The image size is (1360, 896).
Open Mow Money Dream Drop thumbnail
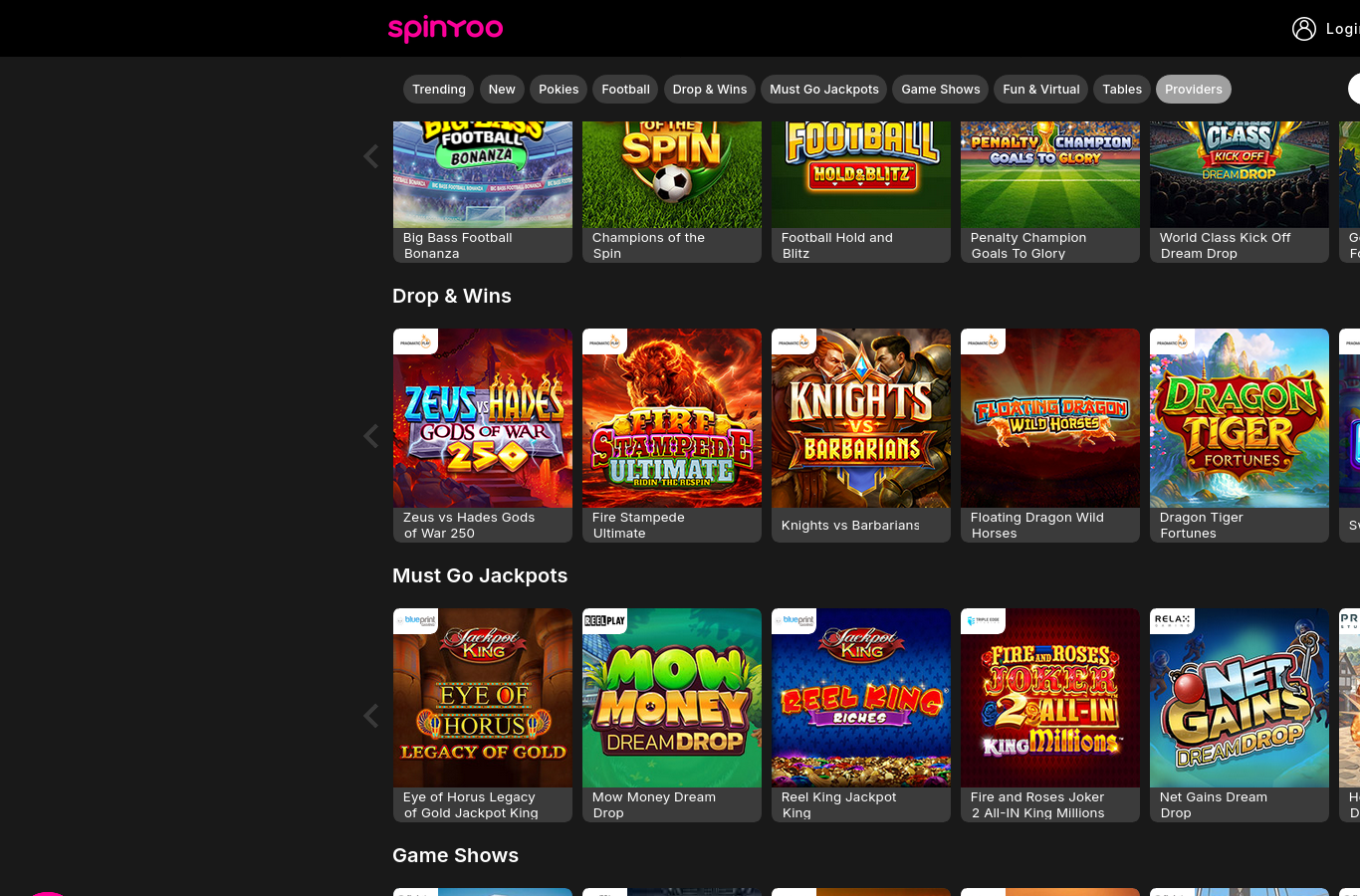point(672,698)
